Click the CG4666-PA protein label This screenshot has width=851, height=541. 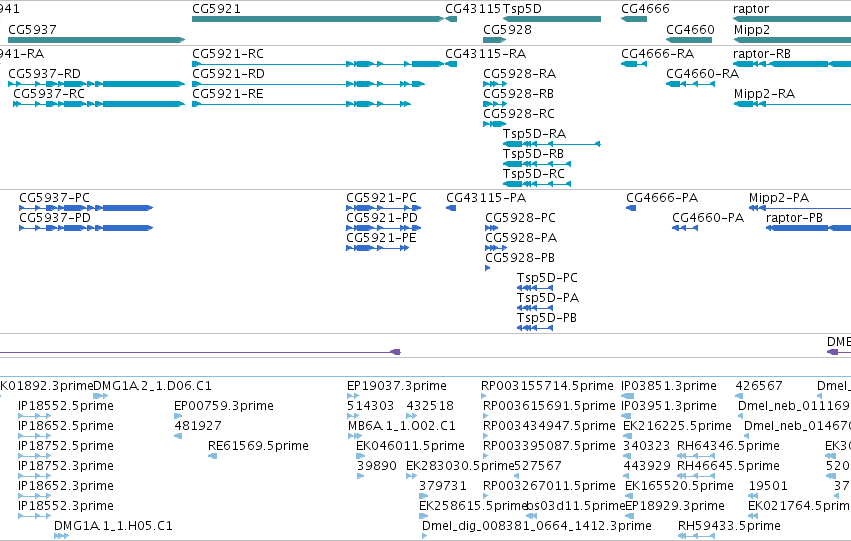(x=662, y=198)
